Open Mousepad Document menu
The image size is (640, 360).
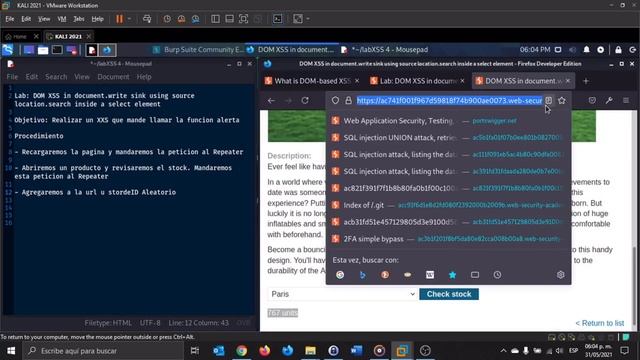[x=113, y=77]
